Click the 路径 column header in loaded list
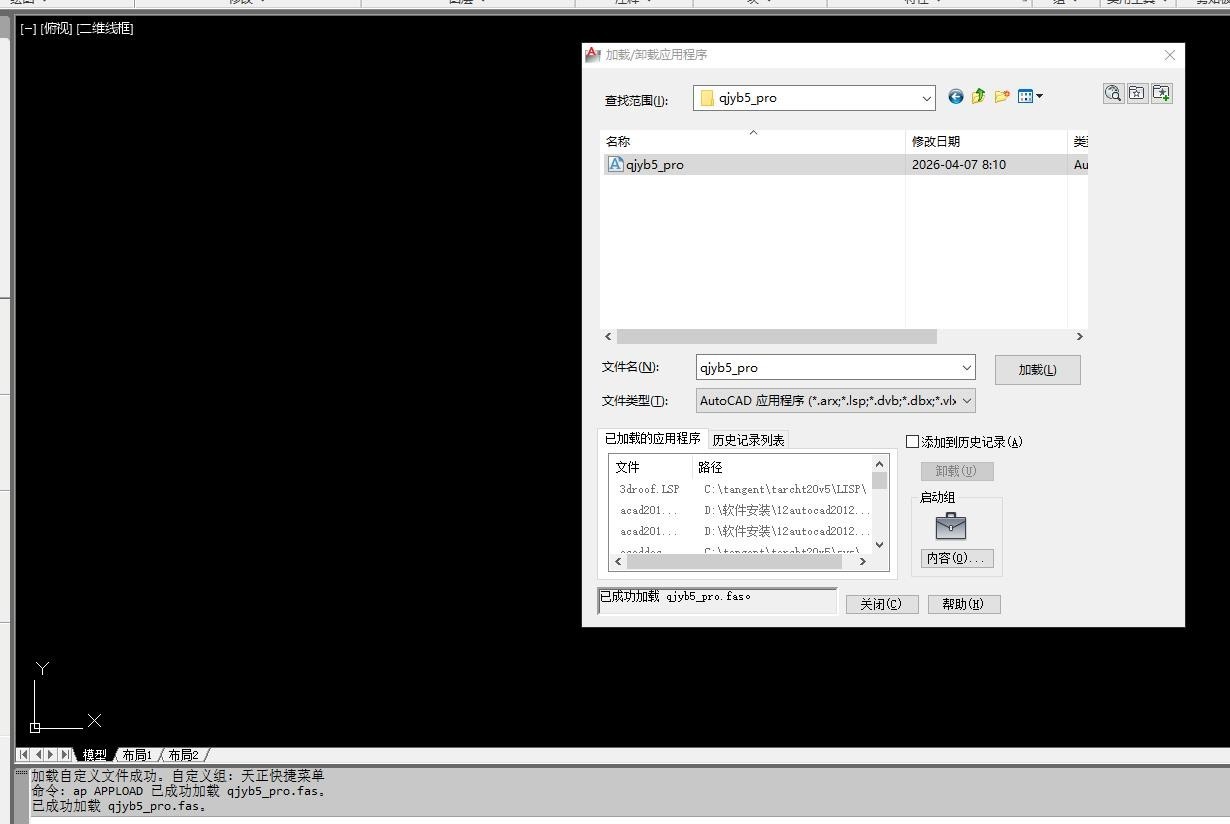The height and width of the screenshot is (824, 1230). [782, 467]
